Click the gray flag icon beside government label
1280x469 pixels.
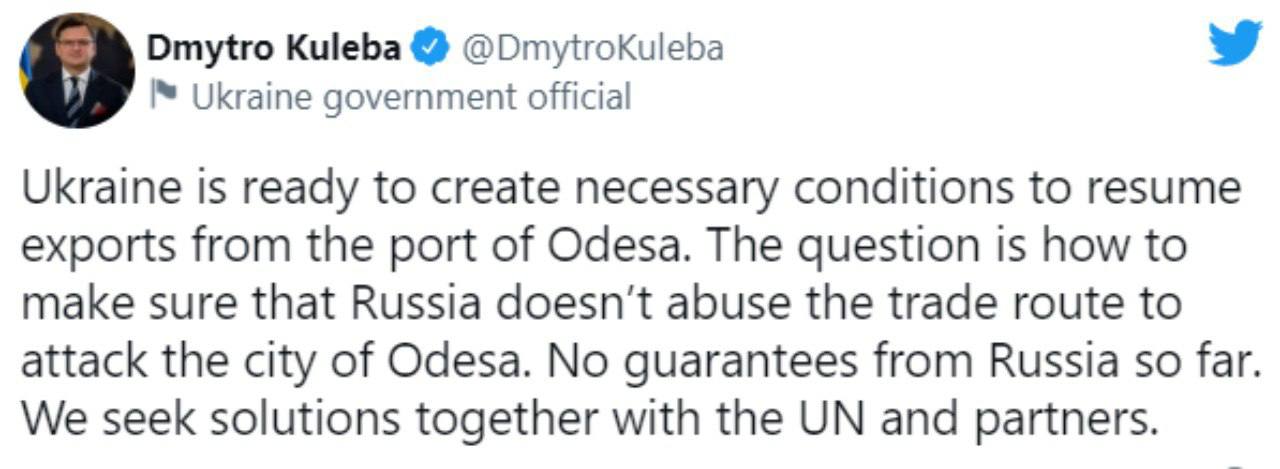coord(163,95)
